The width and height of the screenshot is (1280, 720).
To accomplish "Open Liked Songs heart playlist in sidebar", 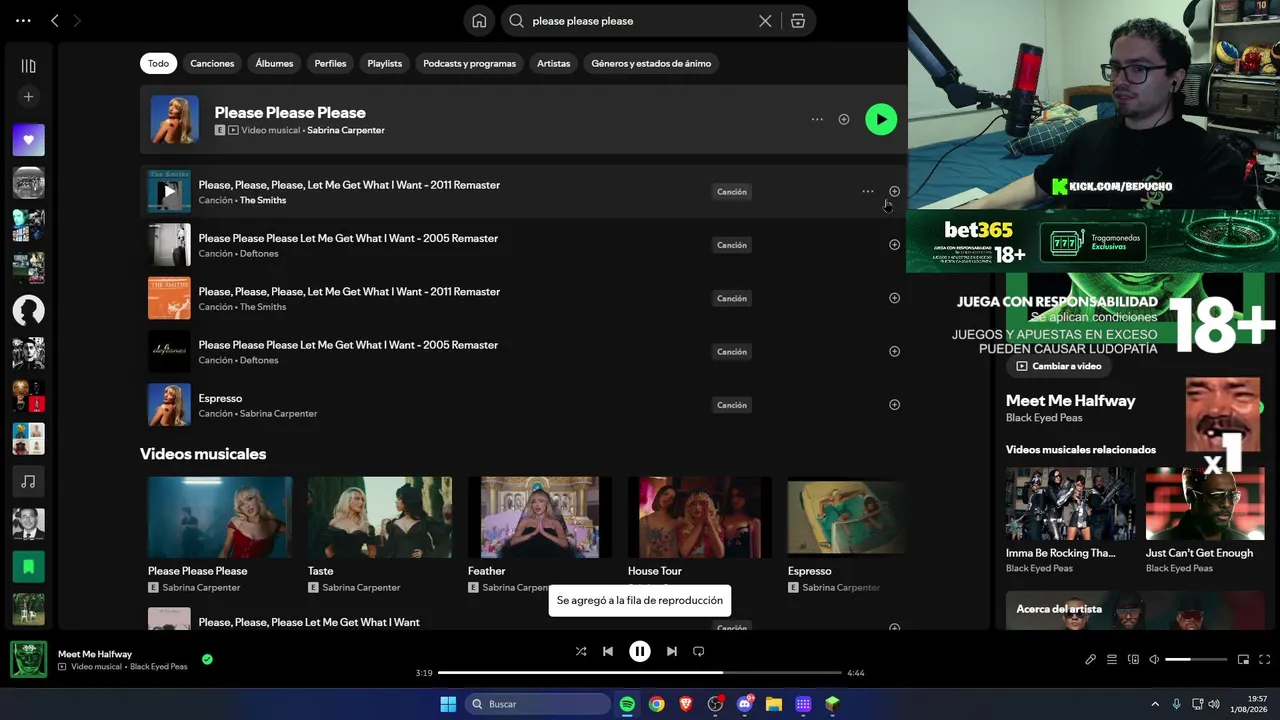I will 28,140.
